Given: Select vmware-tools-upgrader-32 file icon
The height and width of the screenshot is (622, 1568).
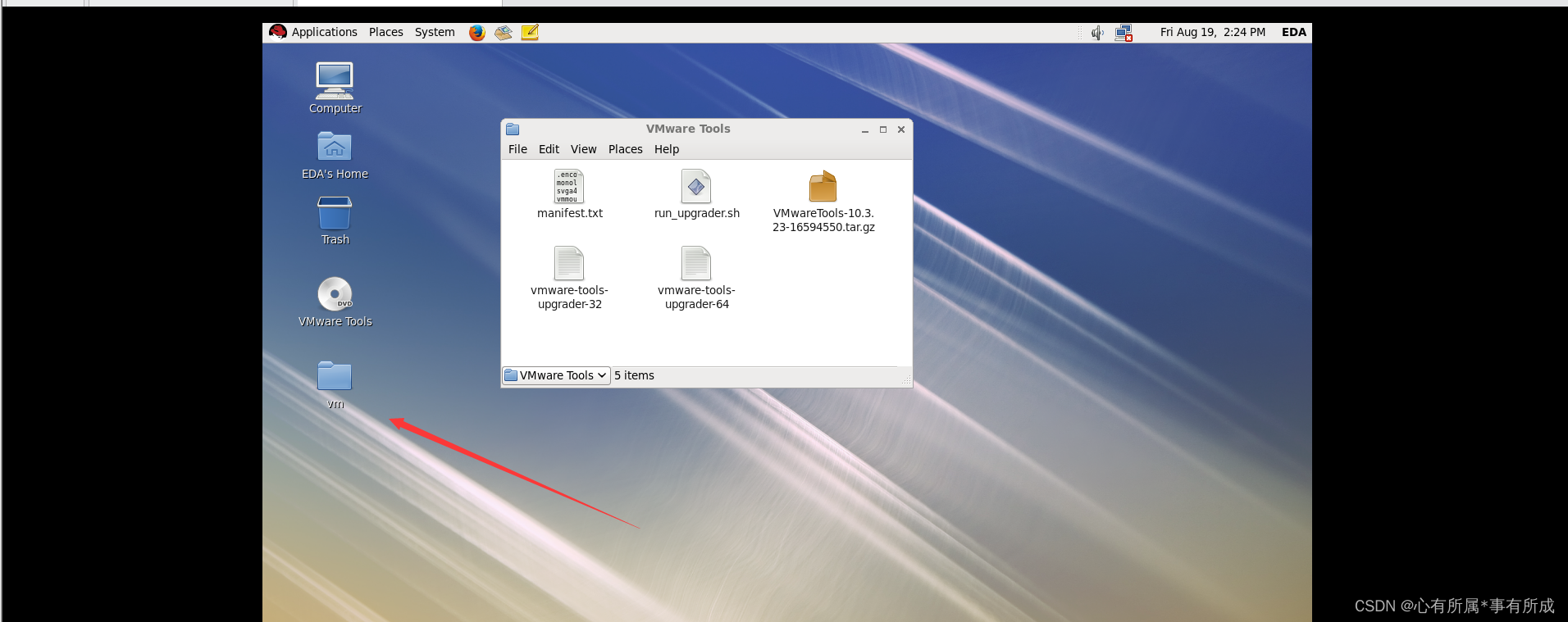Looking at the screenshot, I should pos(569,263).
